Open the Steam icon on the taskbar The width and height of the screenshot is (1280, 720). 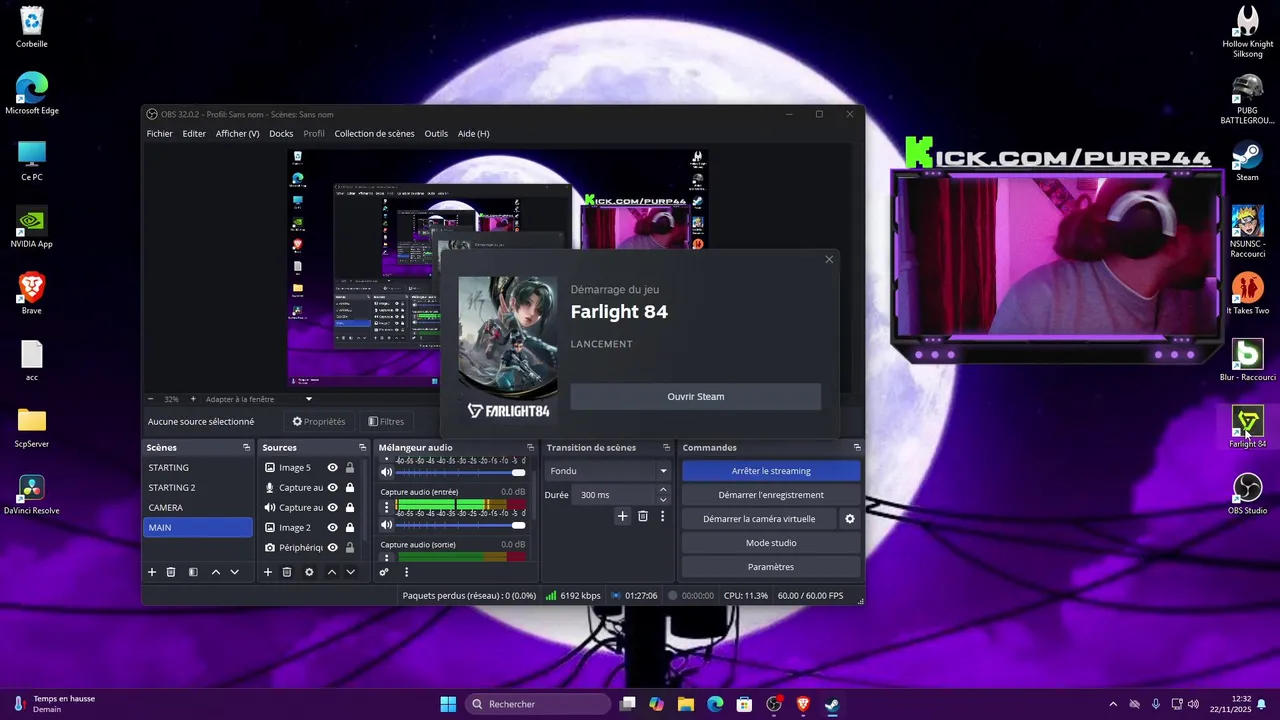pyautogui.click(x=832, y=704)
